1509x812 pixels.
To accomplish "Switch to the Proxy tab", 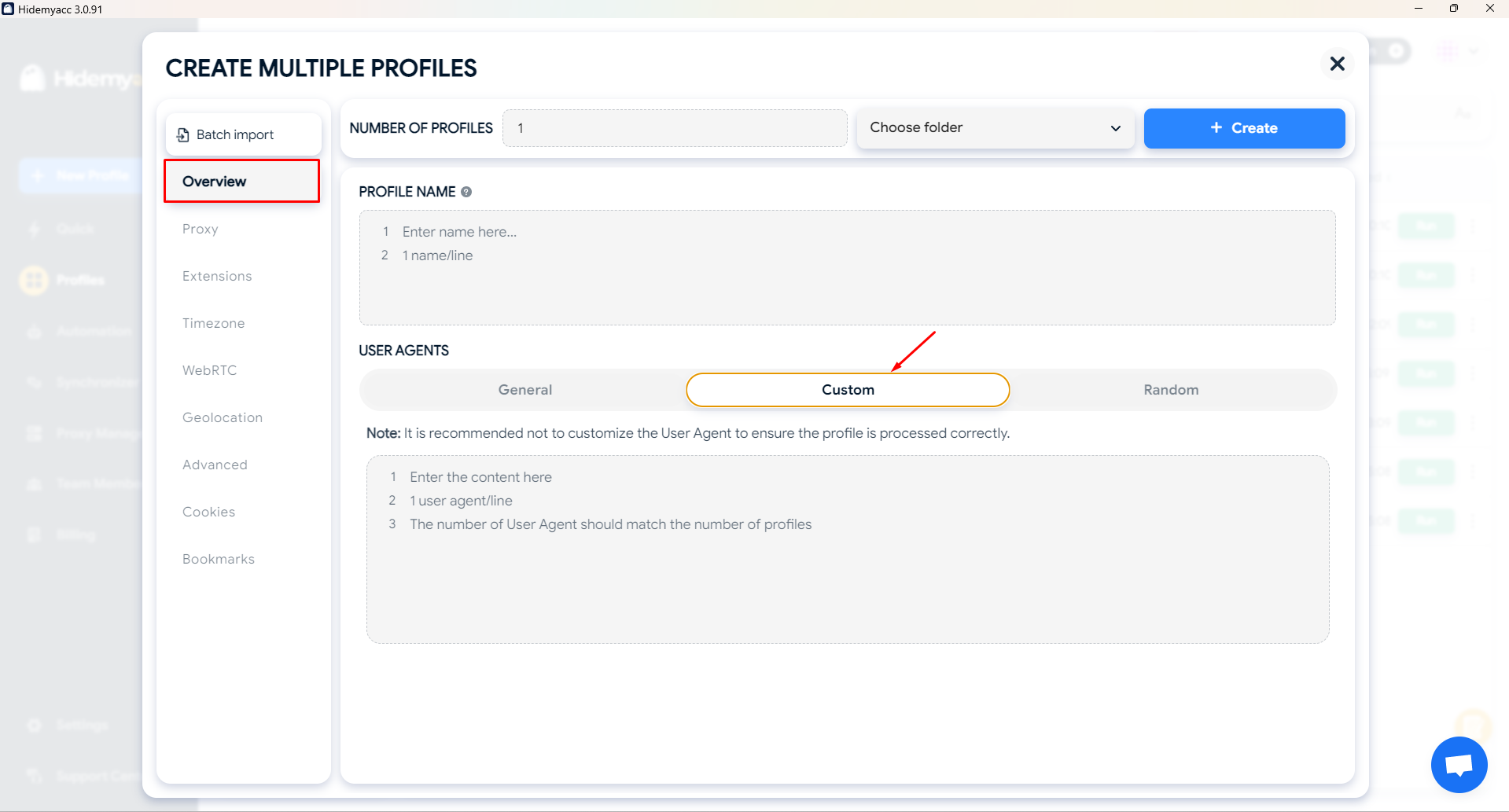I will tap(201, 229).
